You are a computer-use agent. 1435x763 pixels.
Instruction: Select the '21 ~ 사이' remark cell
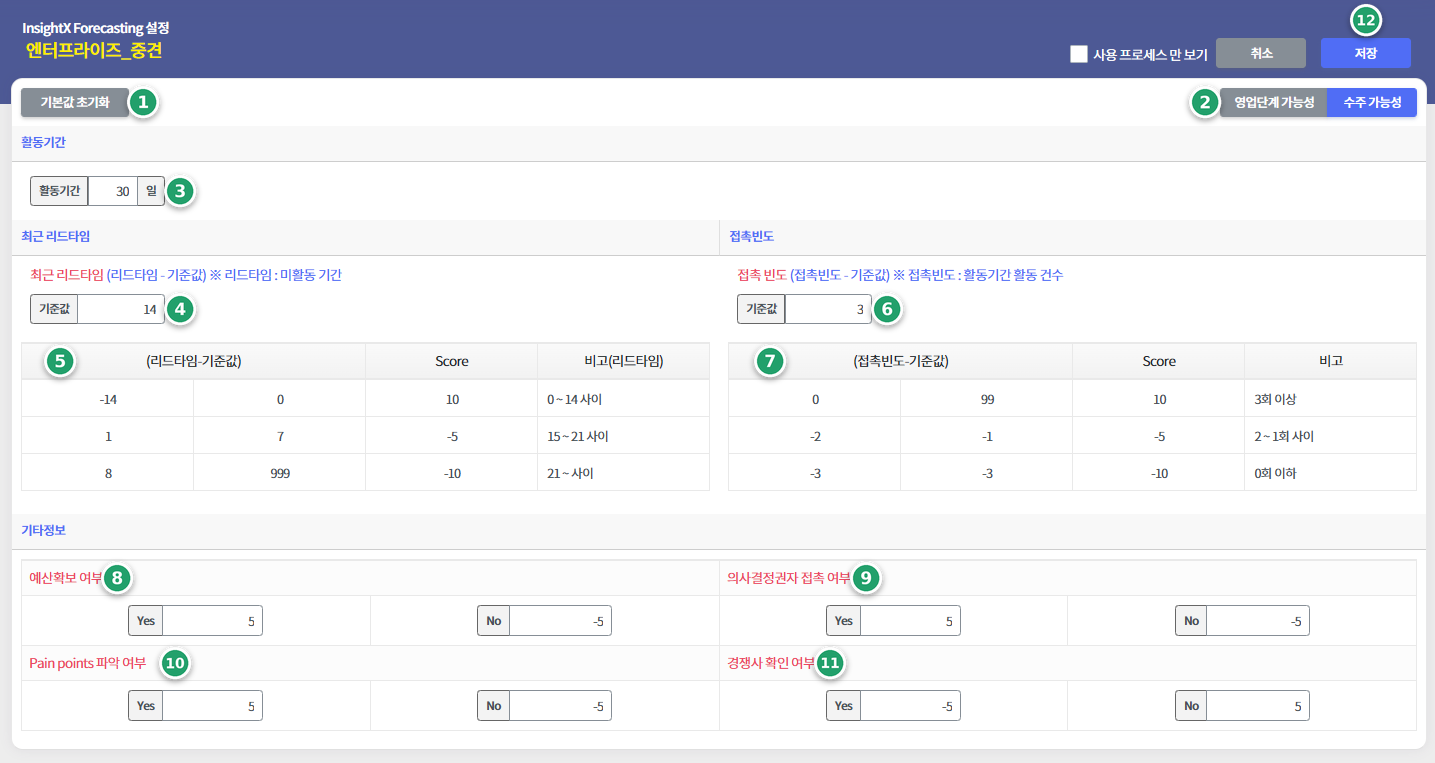pos(624,473)
